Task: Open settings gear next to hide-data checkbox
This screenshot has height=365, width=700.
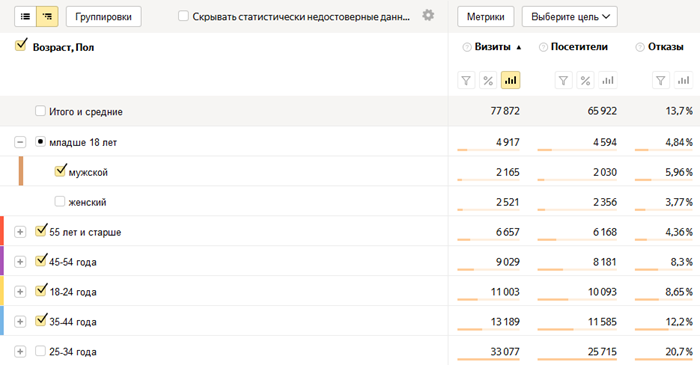Action: tap(428, 16)
